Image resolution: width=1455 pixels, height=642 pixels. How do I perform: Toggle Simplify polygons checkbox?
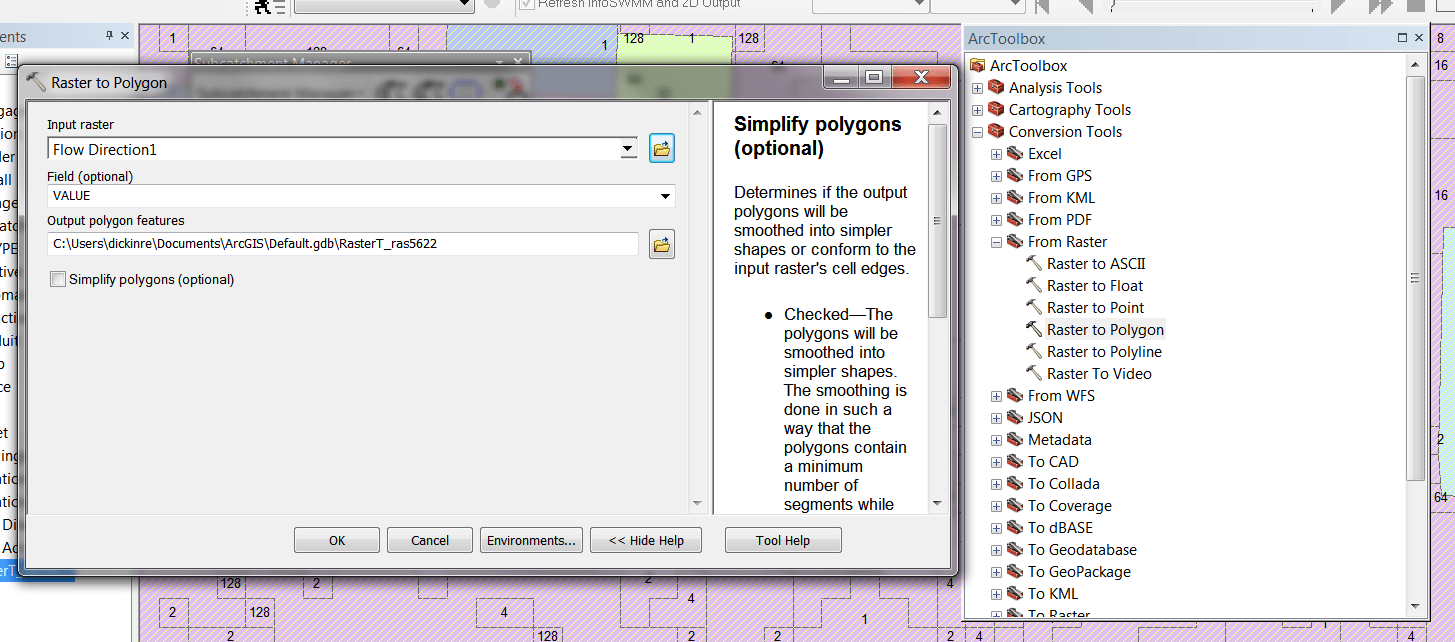[58, 280]
